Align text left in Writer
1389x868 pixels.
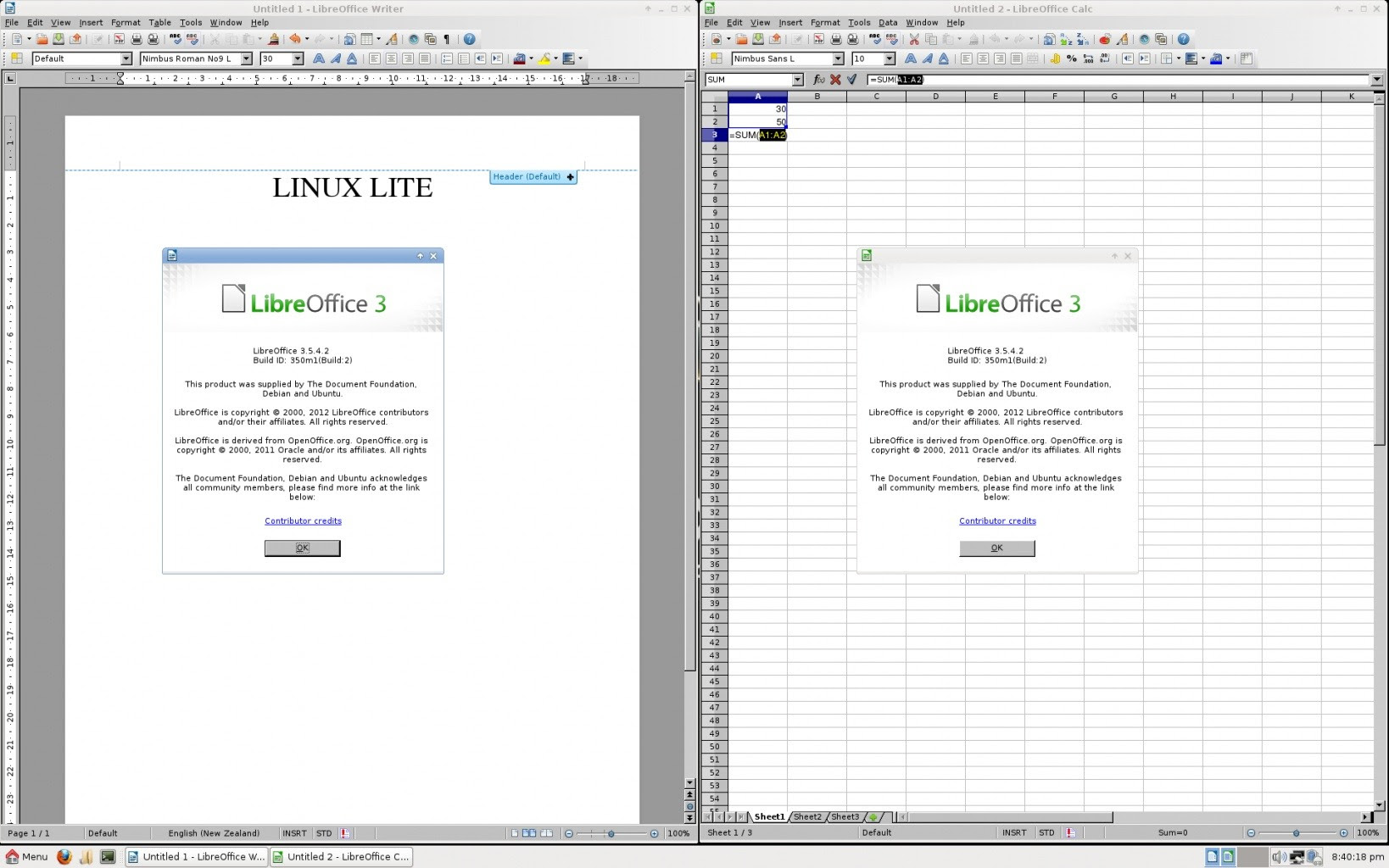click(x=374, y=58)
